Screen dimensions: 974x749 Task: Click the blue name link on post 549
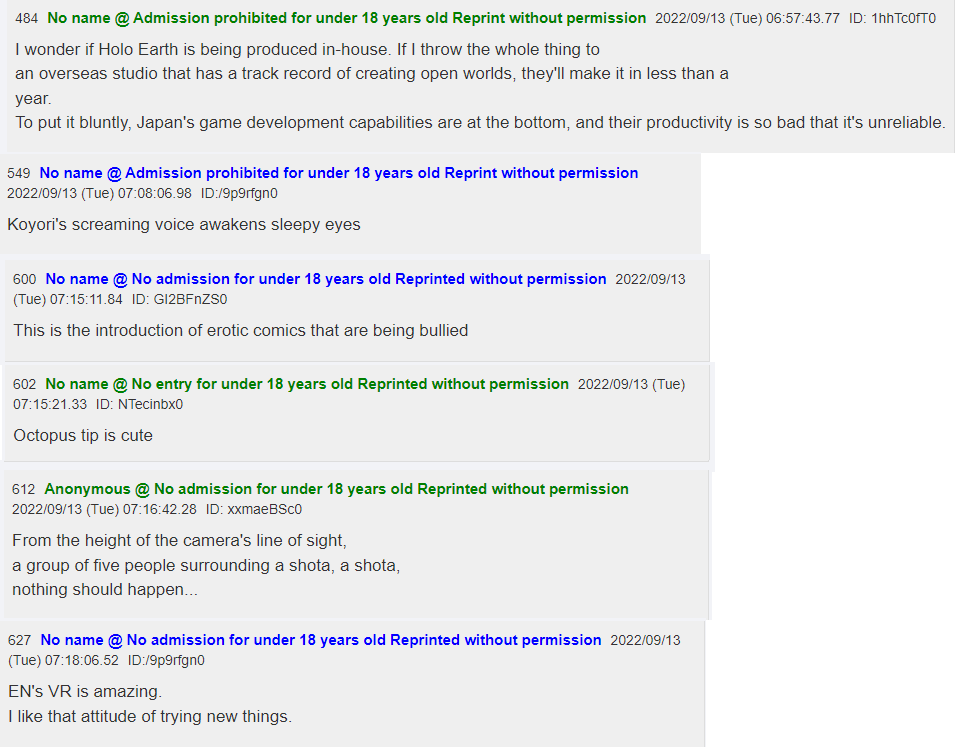tap(339, 173)
